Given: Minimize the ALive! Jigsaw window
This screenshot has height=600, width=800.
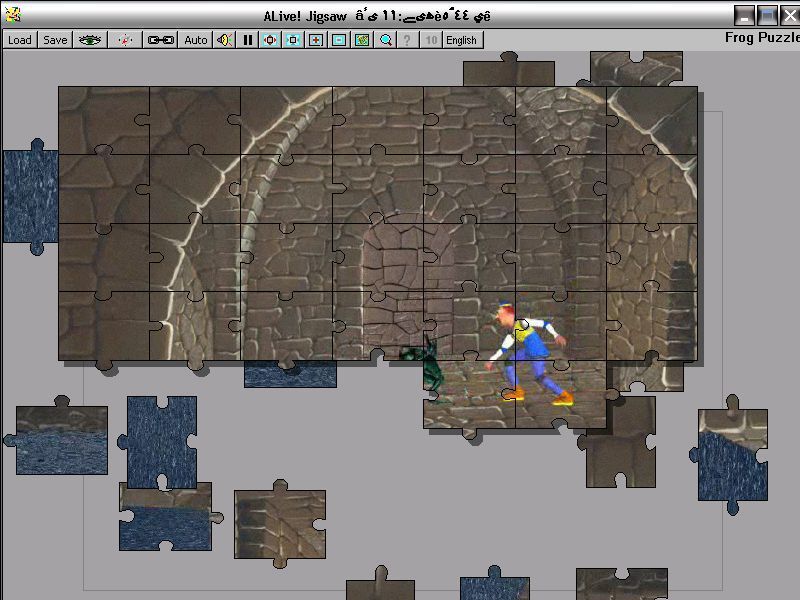Looking at the screenshot, I should pyautogui.click(x=744, y=15).
